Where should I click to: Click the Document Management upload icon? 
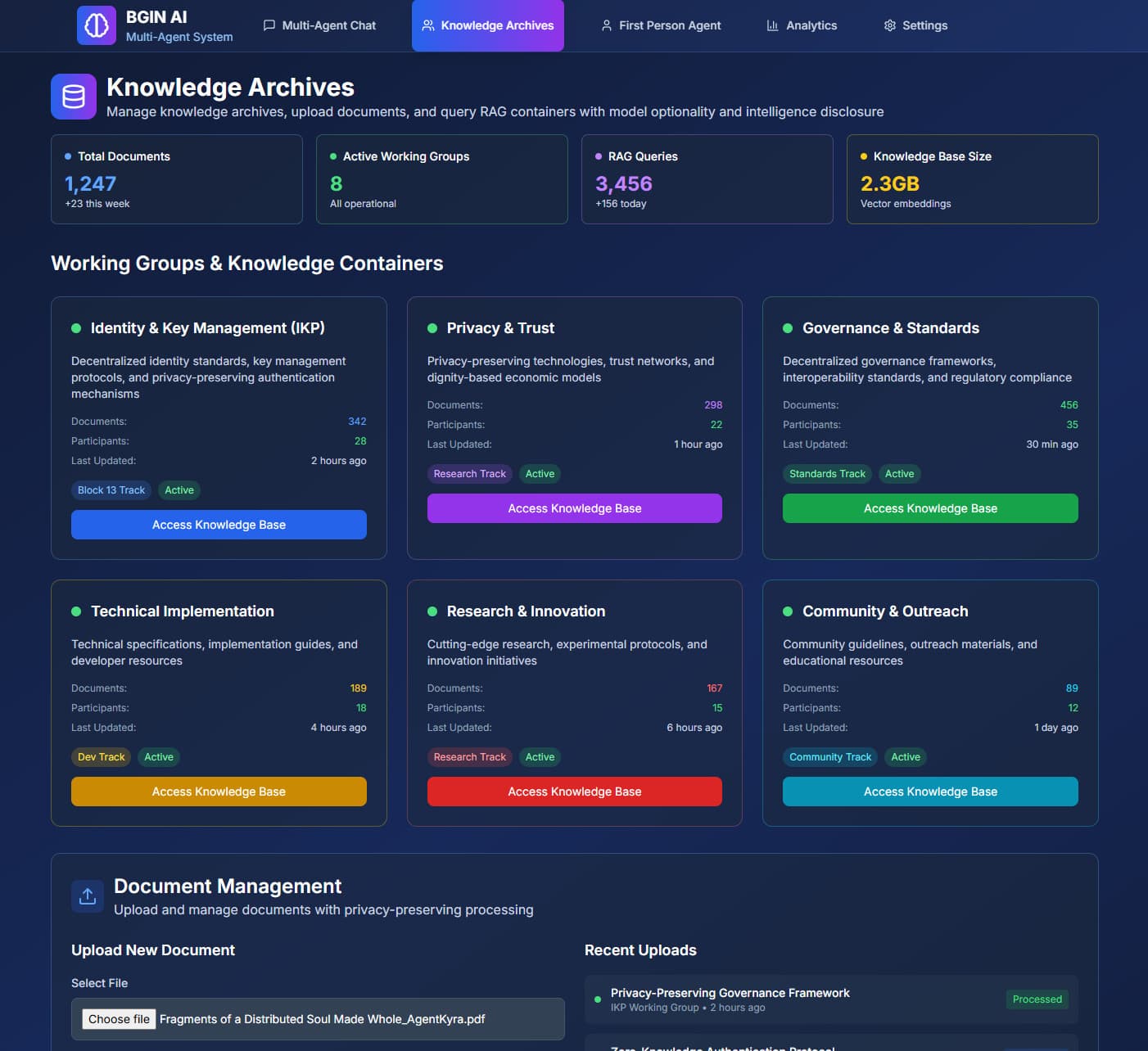click(x=88, y=896)
